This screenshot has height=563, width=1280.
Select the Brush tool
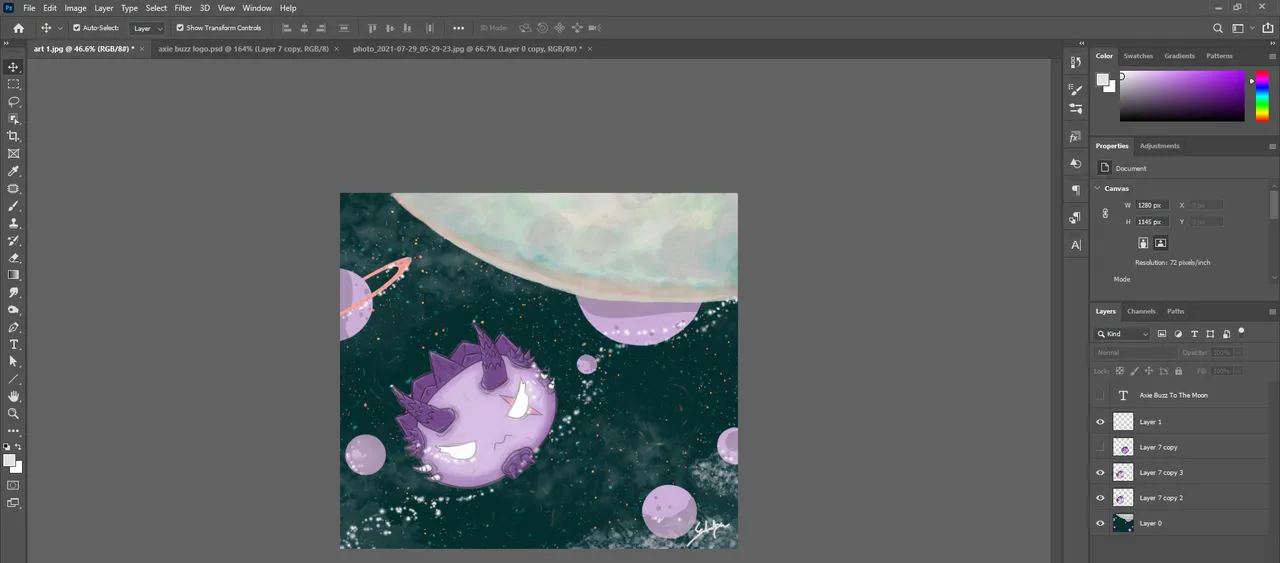[x=14, y=206]
